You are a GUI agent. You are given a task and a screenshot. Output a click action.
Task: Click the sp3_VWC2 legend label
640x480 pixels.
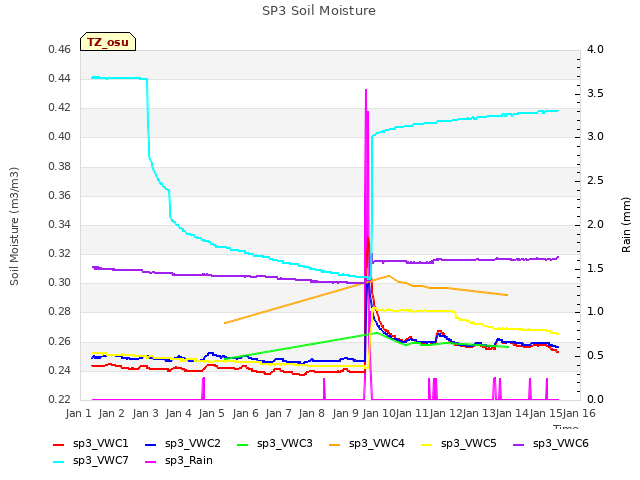tap(193, 443)
